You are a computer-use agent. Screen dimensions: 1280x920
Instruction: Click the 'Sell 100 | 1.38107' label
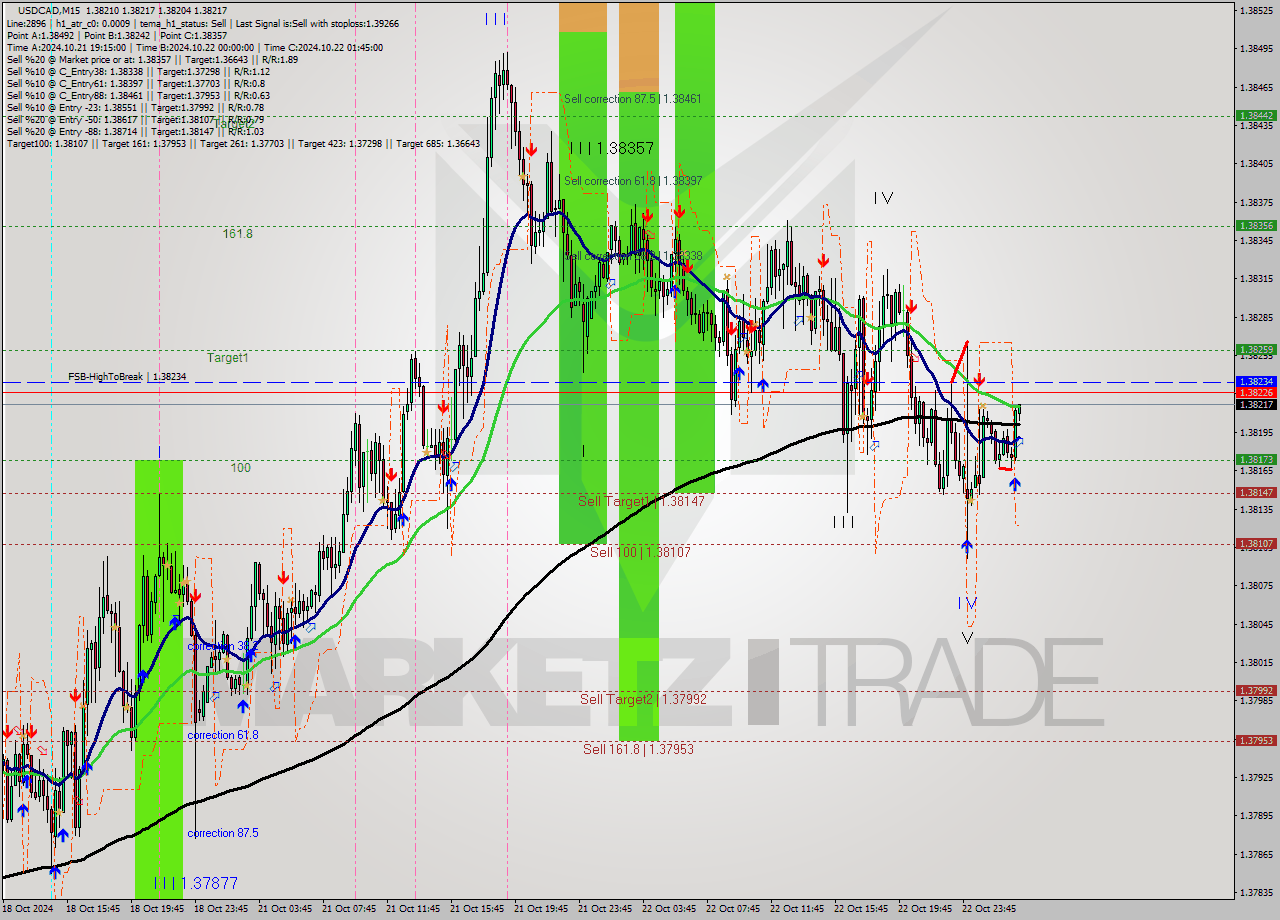[640, 552]
